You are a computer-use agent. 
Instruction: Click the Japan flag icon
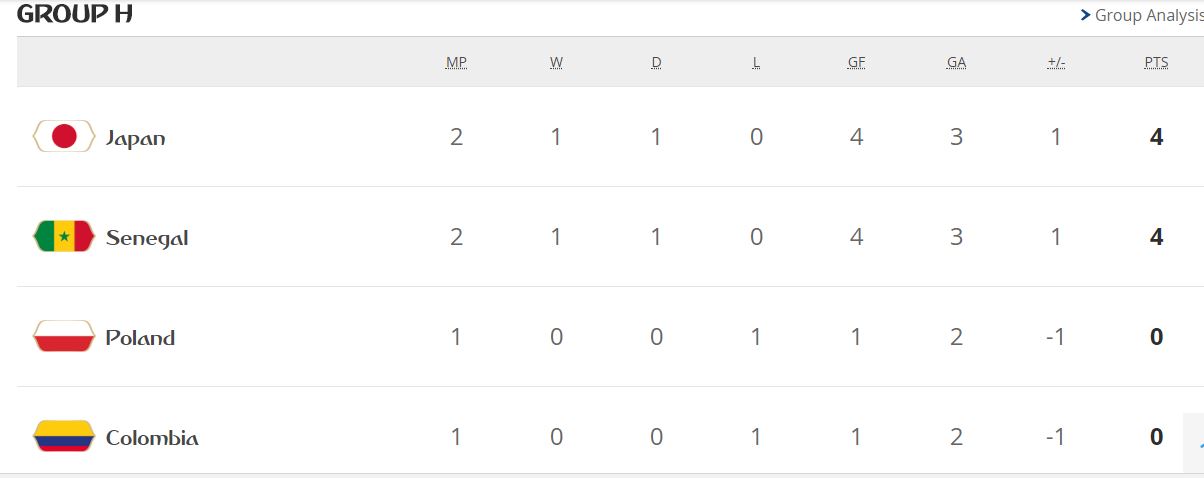64,137
